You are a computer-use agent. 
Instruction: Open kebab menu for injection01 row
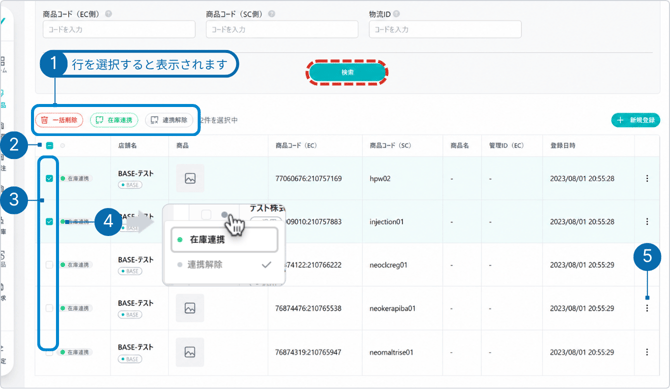(647, 222)
